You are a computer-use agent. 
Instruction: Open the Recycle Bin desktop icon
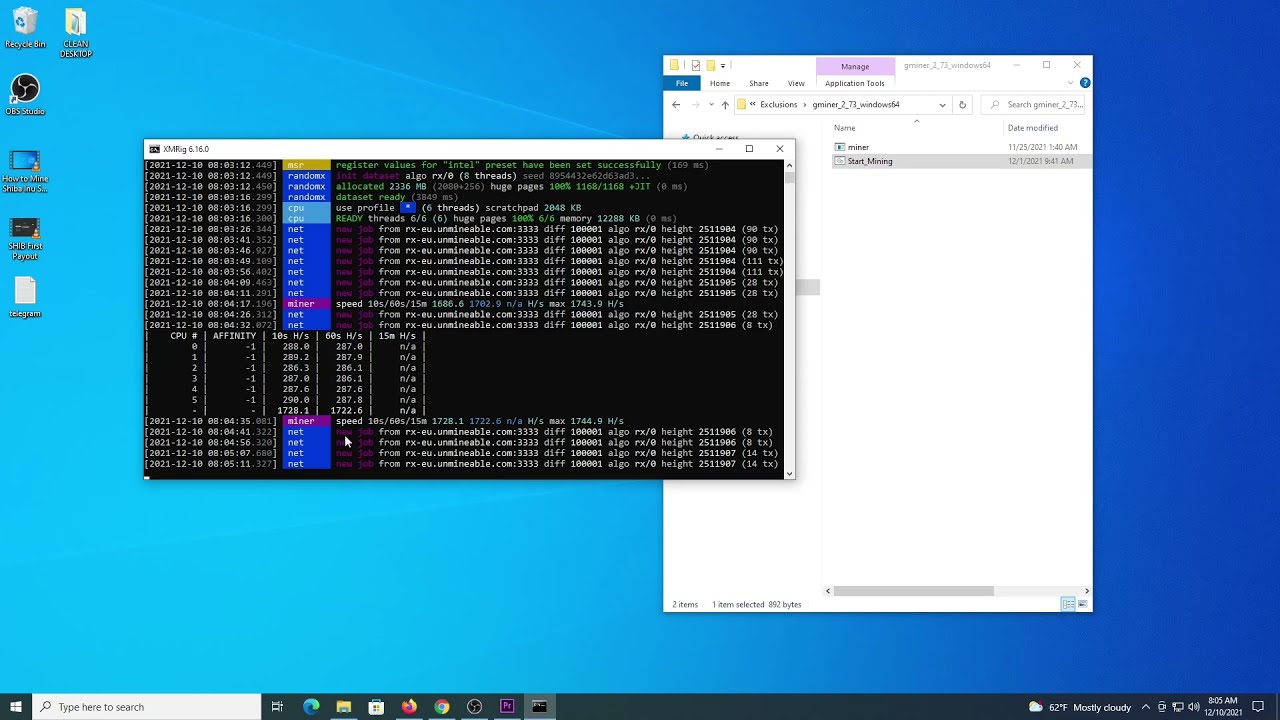[25, 28]
